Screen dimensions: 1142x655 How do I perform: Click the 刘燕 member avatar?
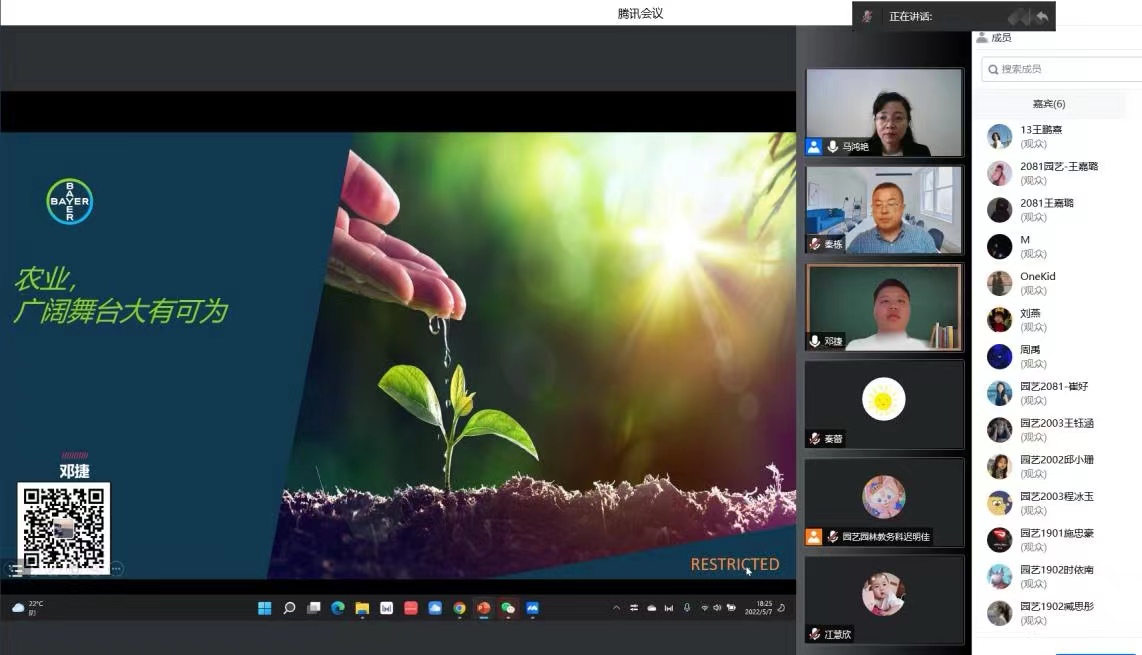[999, 320]
